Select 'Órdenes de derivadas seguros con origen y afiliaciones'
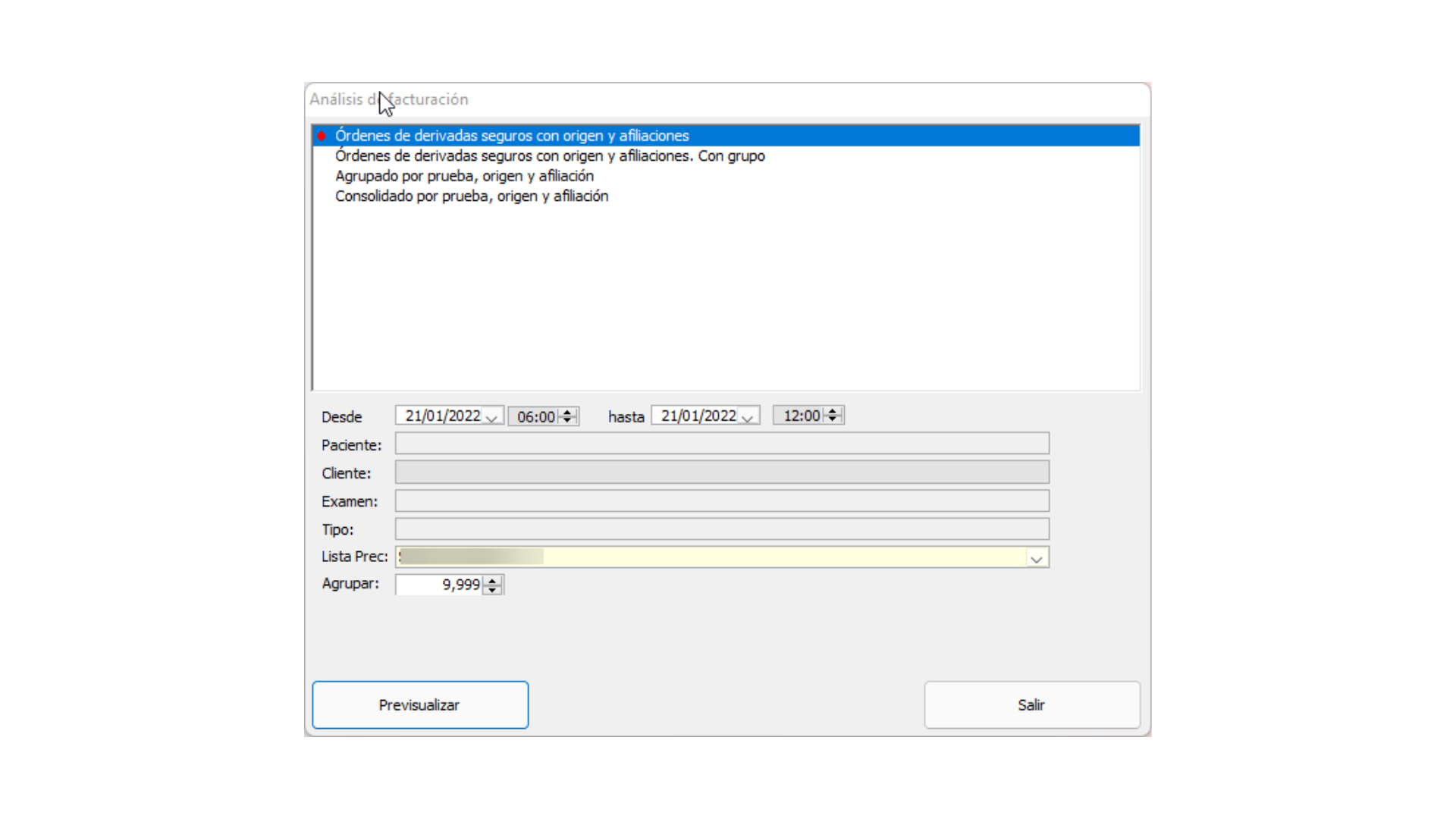This screenshot has height=819, width=1456. coord(512,136)
